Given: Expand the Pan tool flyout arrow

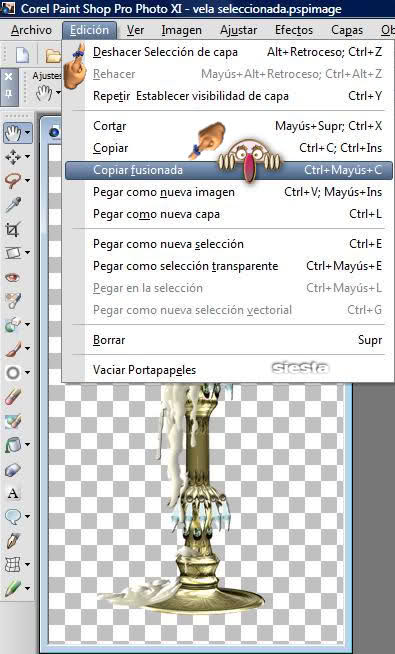Looking at the screenshot, I should (x=27, y=133).
